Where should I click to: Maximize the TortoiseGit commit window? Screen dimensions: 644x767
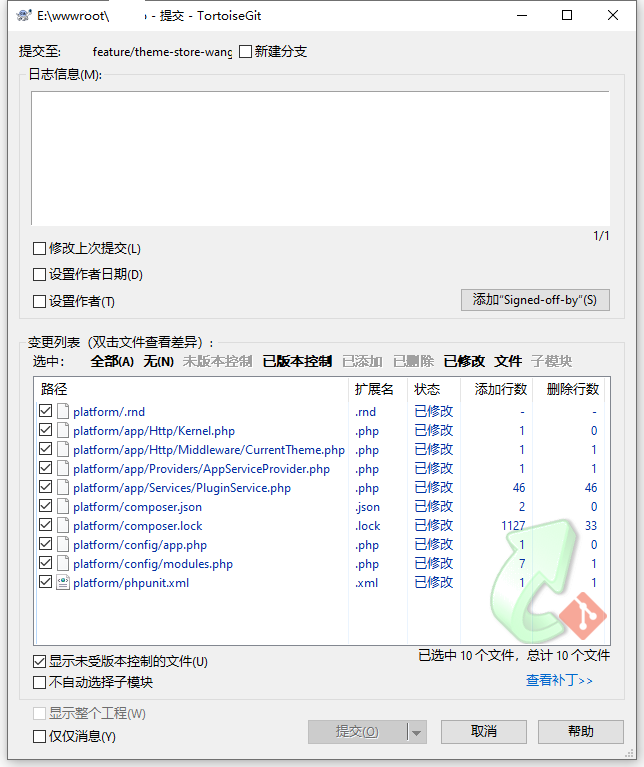point(567,16)
